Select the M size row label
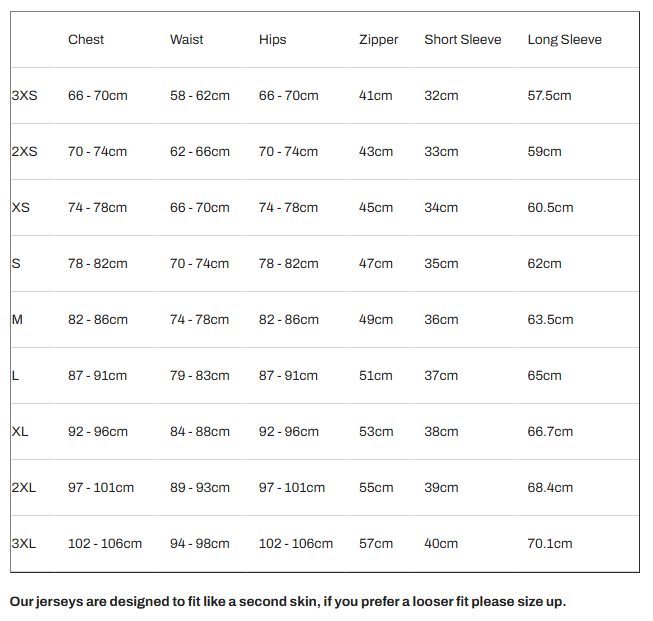The image size is (653, 621). coord(17,320)
